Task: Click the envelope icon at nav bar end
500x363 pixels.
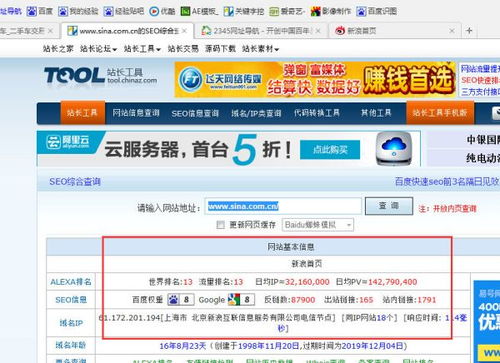Action: (496, 113)
